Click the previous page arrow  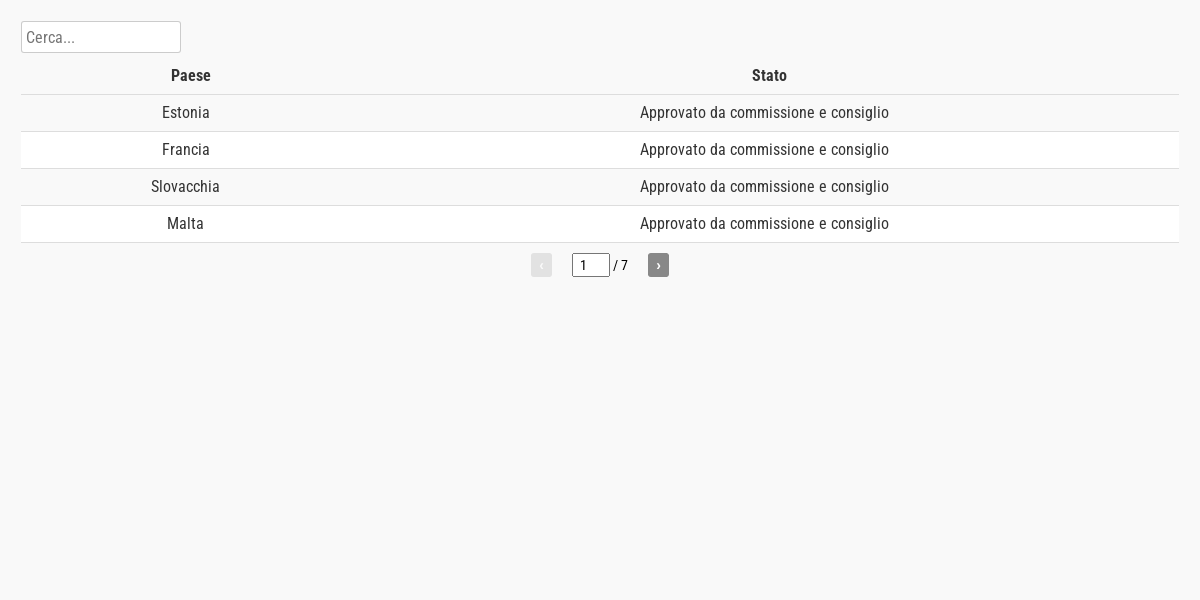(541, 265)
